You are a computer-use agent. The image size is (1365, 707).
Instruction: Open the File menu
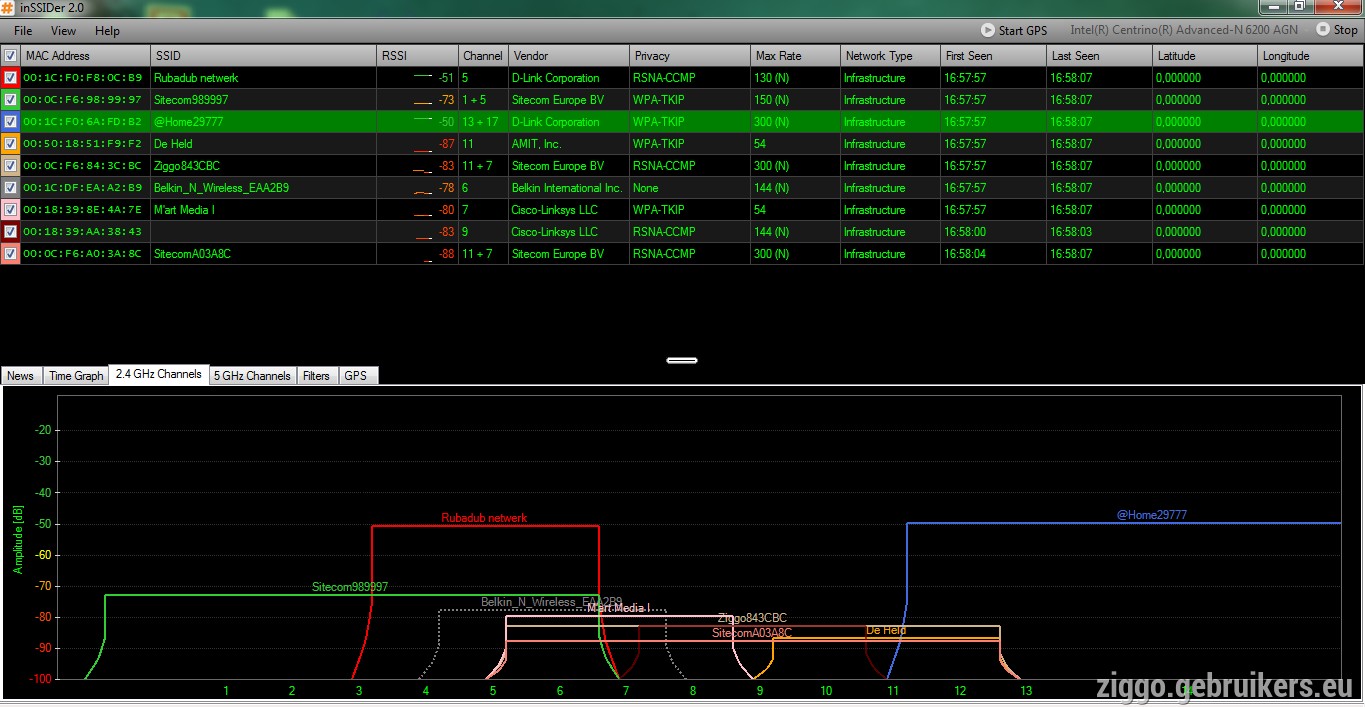tap(23, 31)
